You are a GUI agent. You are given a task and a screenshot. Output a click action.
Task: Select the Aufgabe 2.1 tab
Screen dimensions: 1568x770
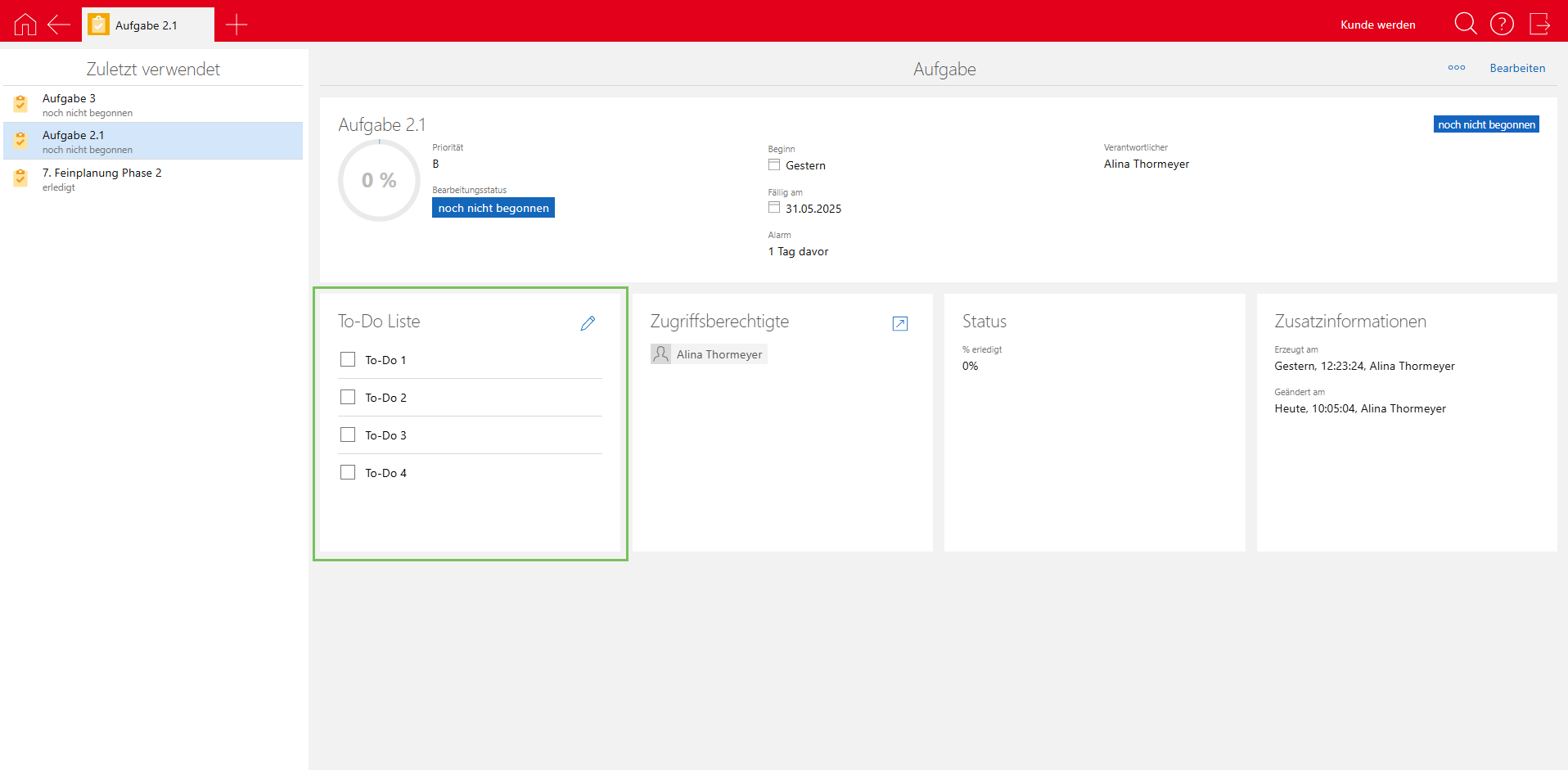(x=147, y=25)
